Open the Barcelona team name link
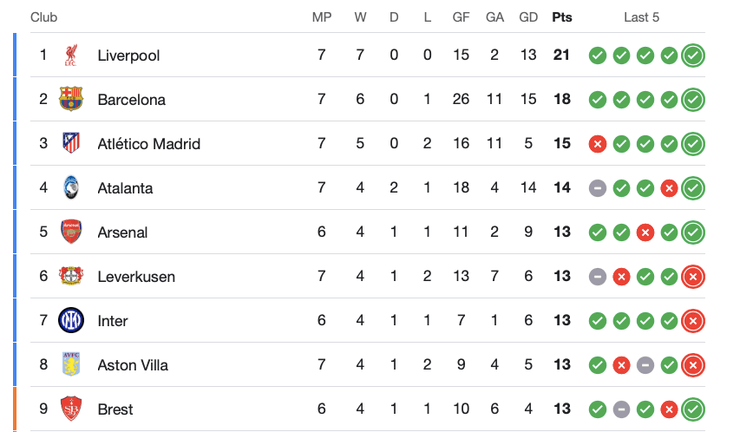This screenshot has height=432, width=740. 131,99
